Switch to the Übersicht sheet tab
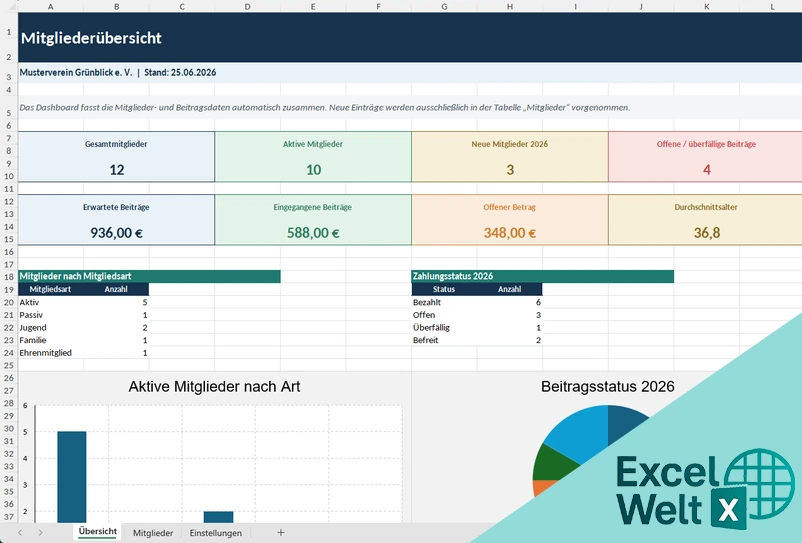 97,532
